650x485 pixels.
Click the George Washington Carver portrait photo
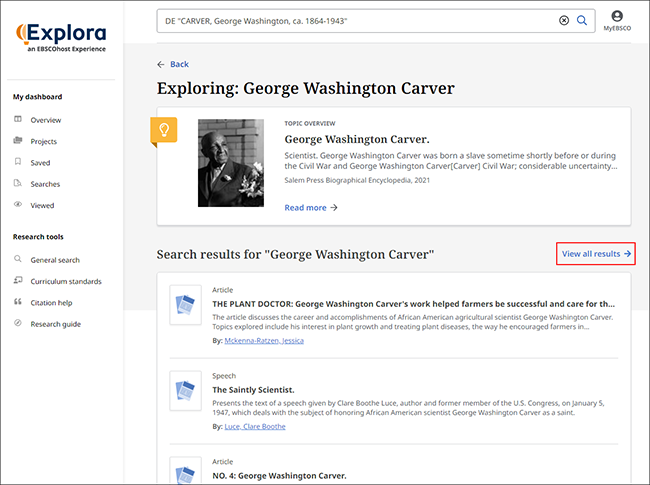[x=231, y=163]
